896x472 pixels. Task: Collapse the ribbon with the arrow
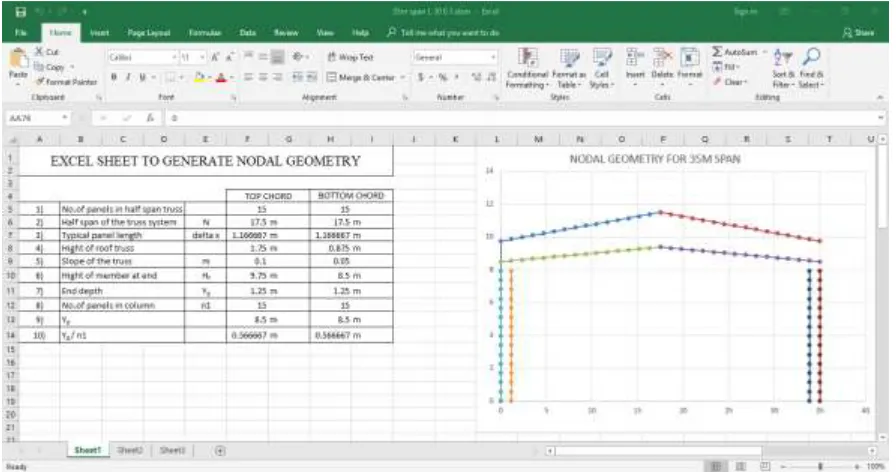coord(881,98)
